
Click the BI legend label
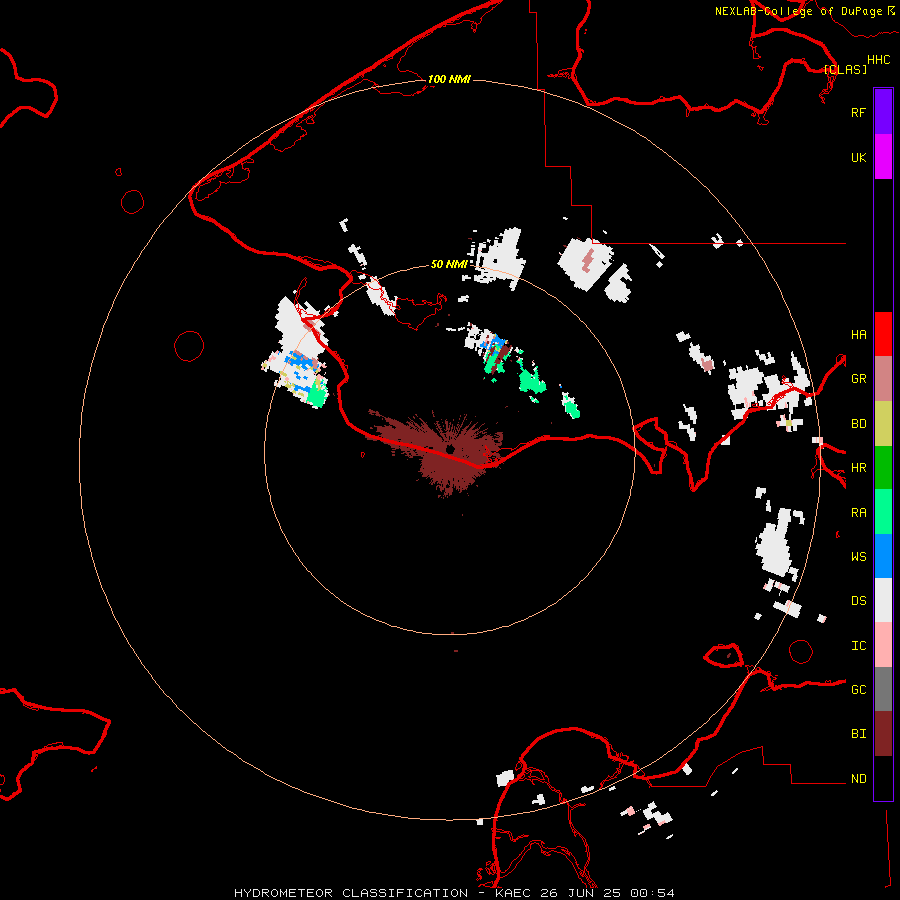tap(858, 734)
